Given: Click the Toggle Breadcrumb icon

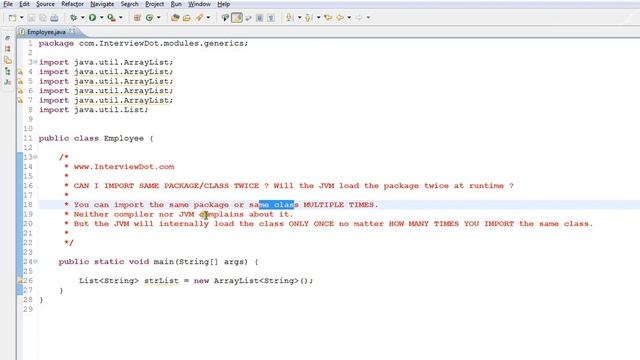Looking at the screenshot, I should [225, 18].
